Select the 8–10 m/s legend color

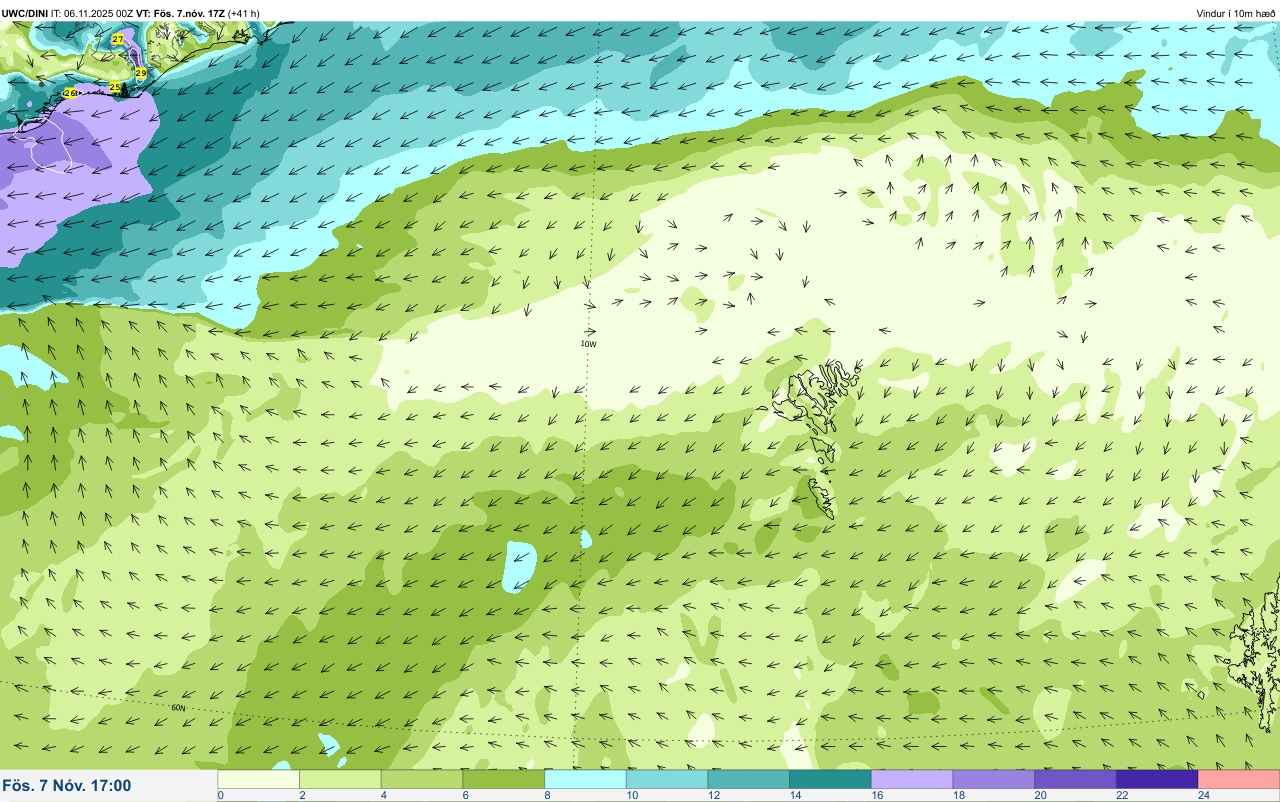586,779
